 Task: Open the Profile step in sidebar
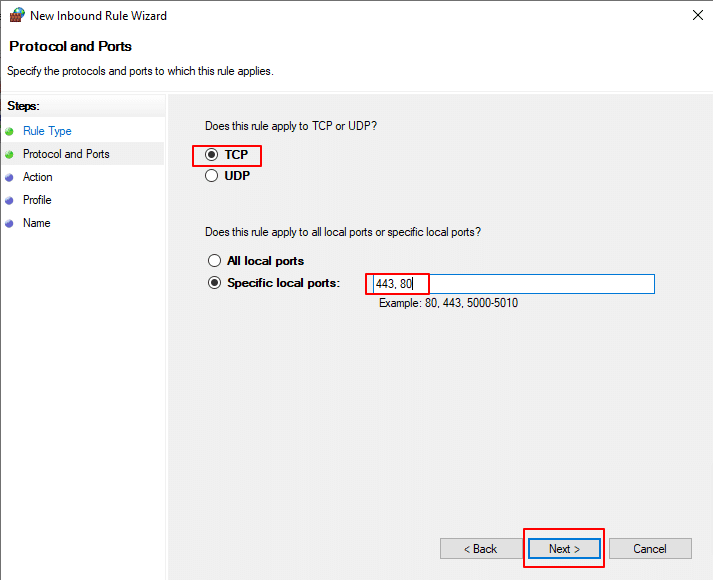pos(37,200)
